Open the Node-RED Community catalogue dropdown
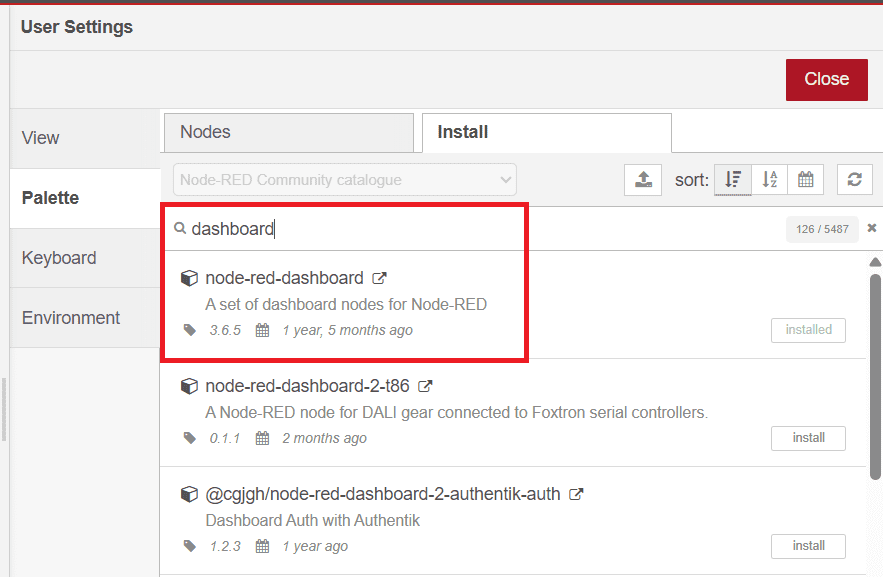Screen dimensions: 883x577 click(x=344, y=179)
